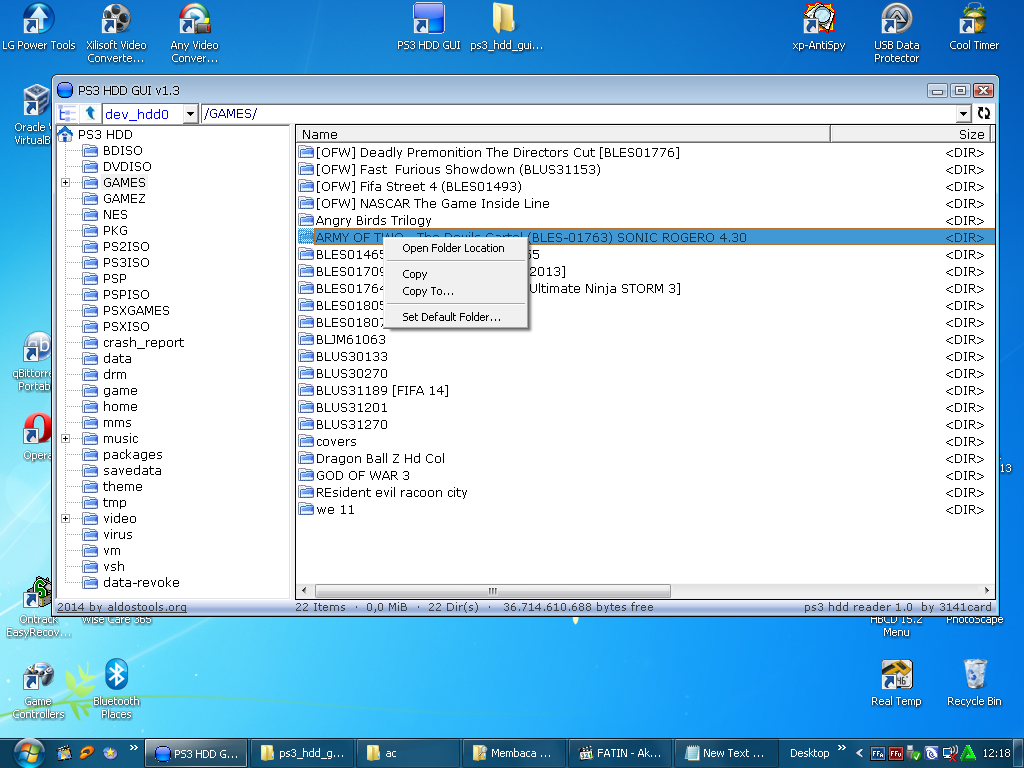The width and height of the screenshot is (1024, 768).
Task: Click the PS3 HDD home icon in tree
Action: [65, 134]
